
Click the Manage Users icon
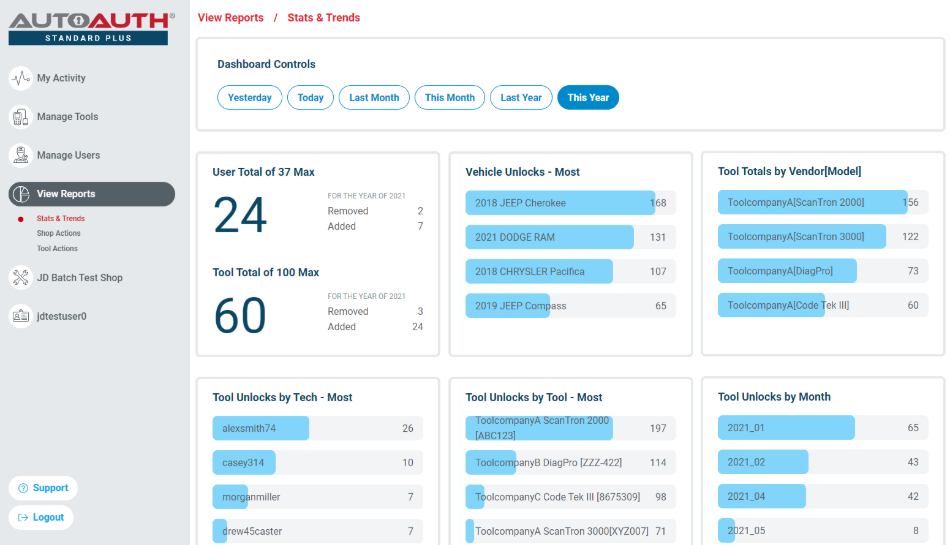[20, 155]
